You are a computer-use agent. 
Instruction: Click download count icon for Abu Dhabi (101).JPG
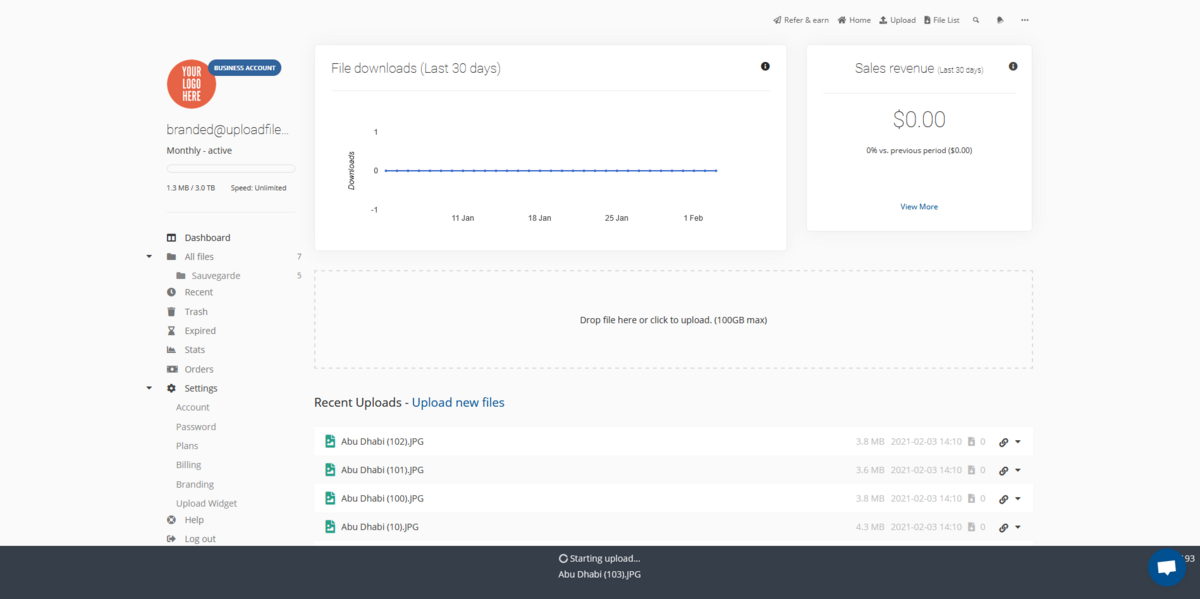972,470
